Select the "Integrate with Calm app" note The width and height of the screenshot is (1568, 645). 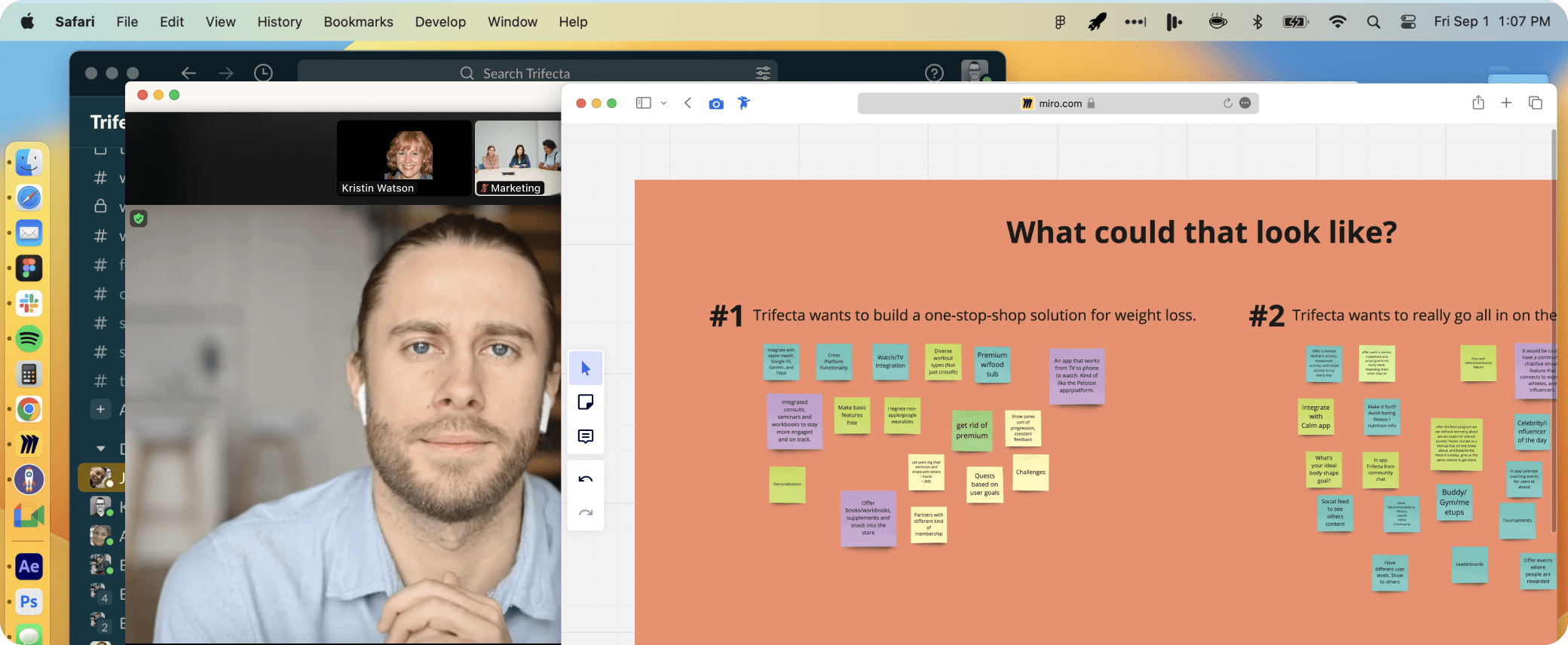(1315, 417)
